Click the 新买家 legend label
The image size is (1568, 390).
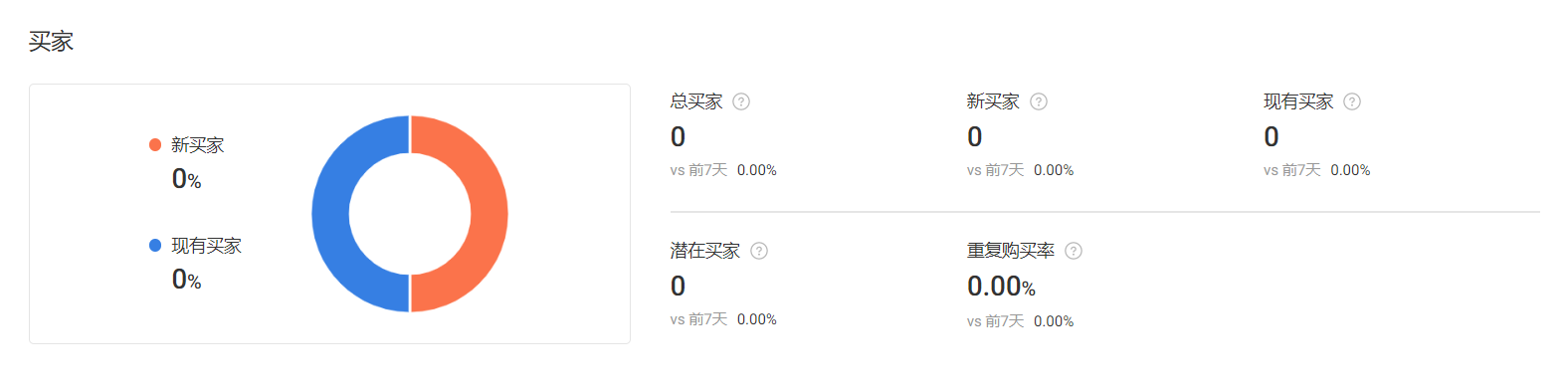(197, 145)
